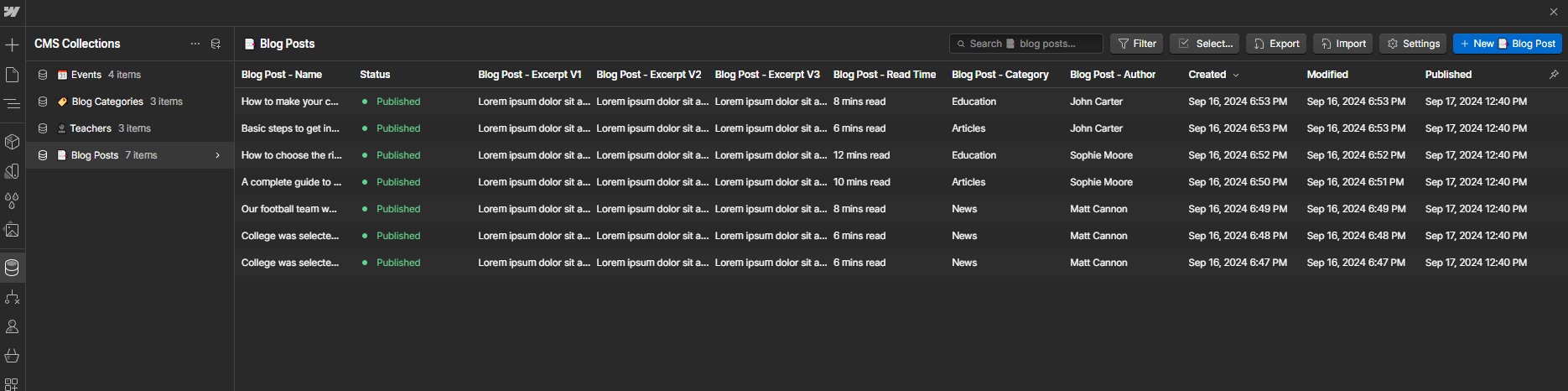1568x391 pixels.
Task: Open the Style selectors droplets icon
Action: [12, 201]
